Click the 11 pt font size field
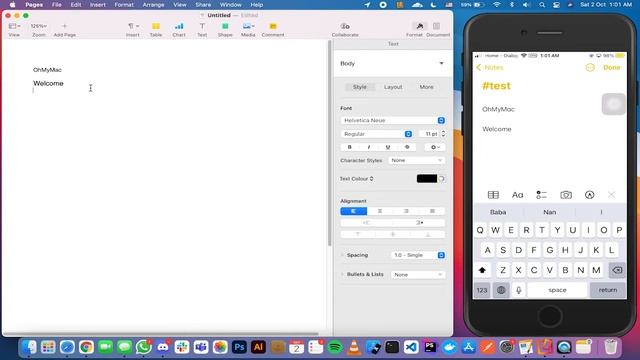The width and height of the screenshot is (640, 360). 430,134
